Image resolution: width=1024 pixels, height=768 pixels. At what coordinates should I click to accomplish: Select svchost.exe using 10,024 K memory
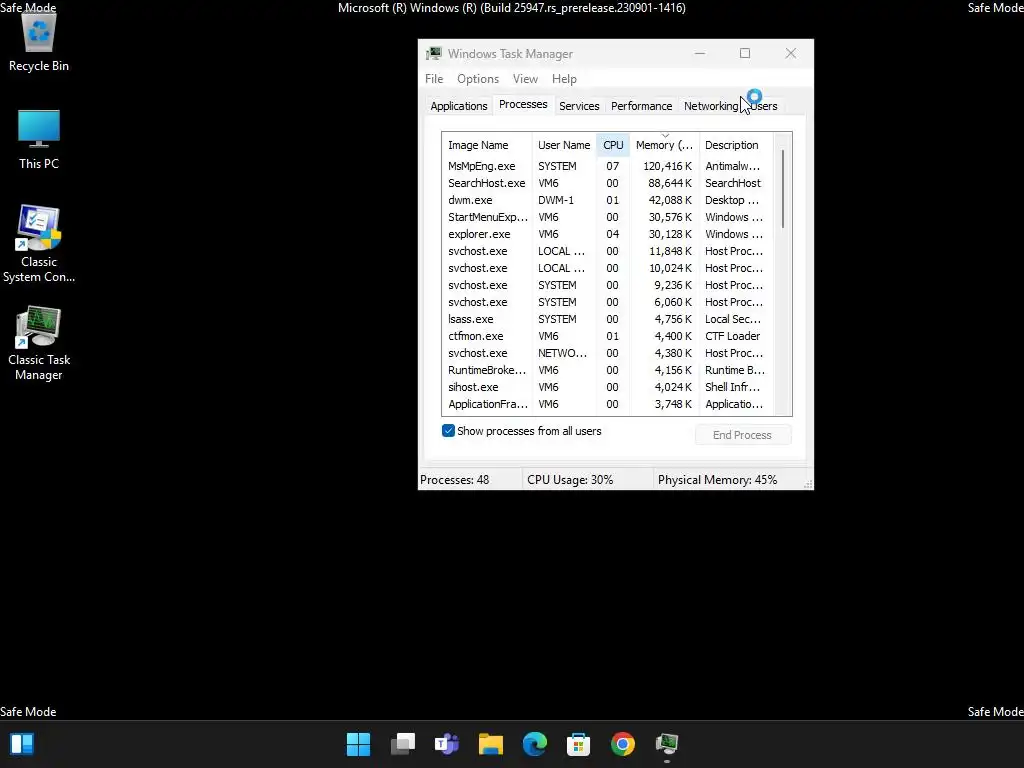click(607, 268)
